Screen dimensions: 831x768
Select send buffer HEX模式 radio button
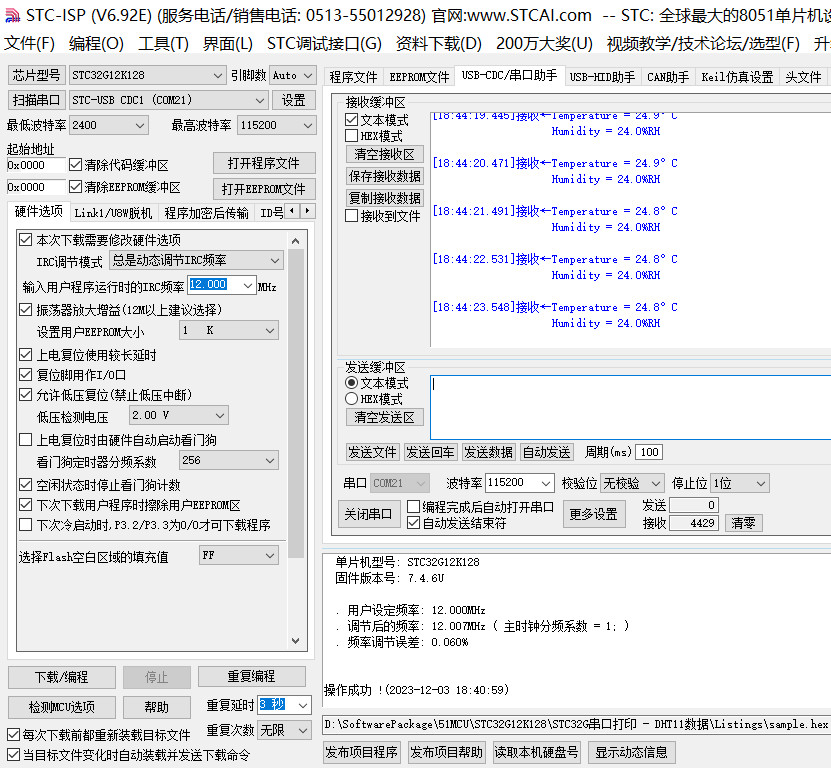click(351, 399)
